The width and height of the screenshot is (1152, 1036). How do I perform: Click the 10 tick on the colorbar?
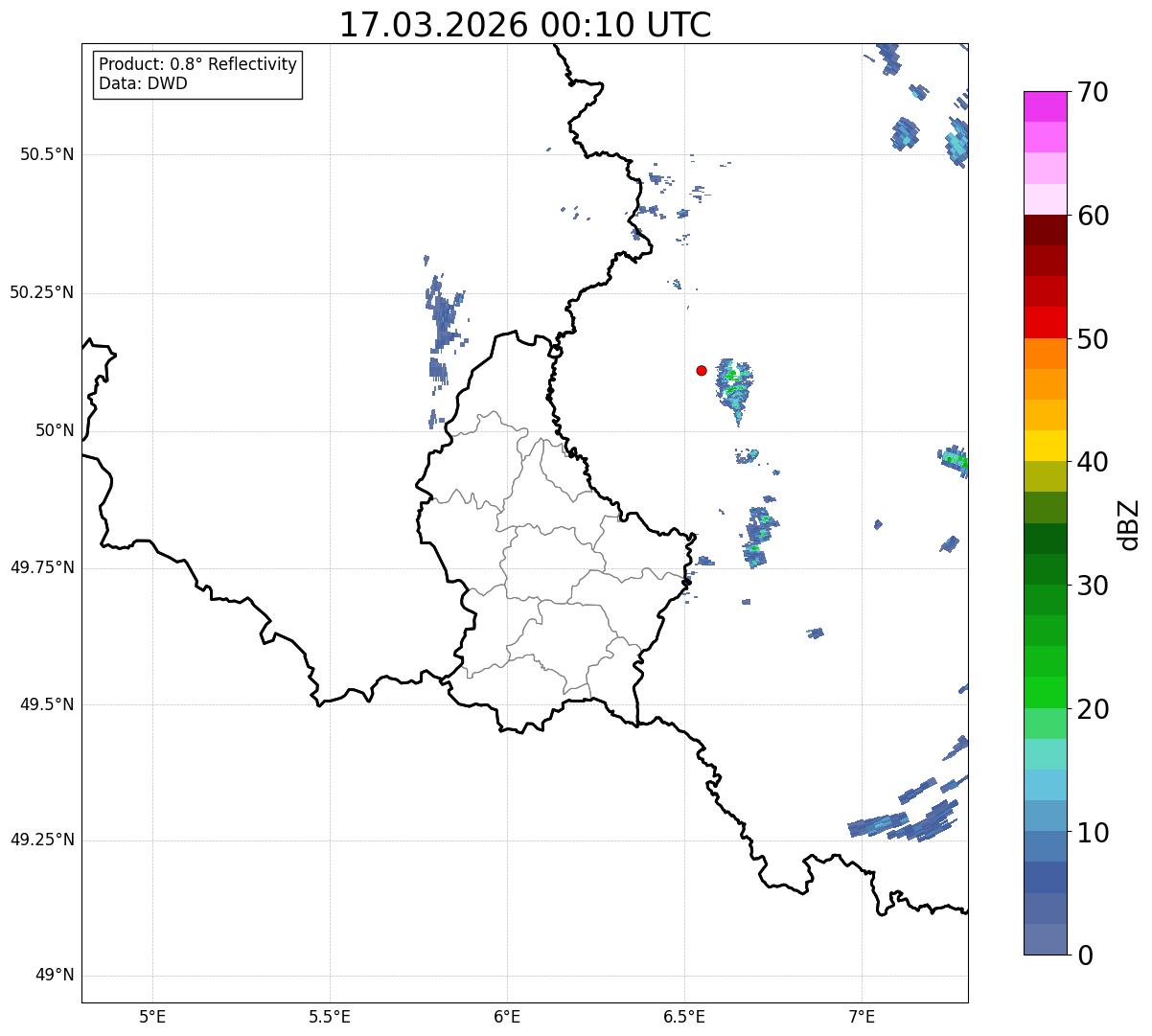(x=1093, y=832)
